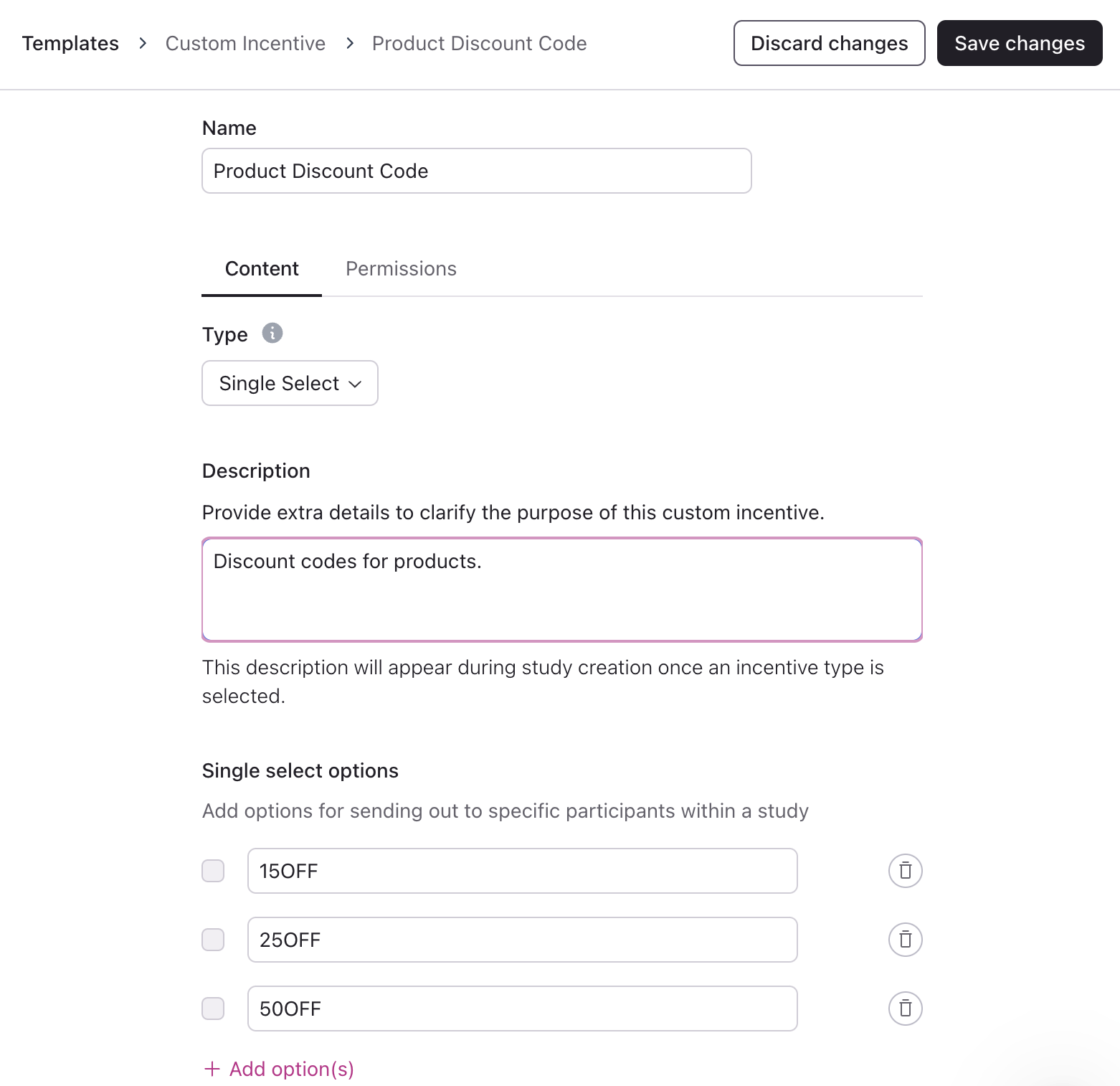Viewport: 1120px width, 1086px height.
Task: Select the Content tab
Action: [x=262, y=269]
